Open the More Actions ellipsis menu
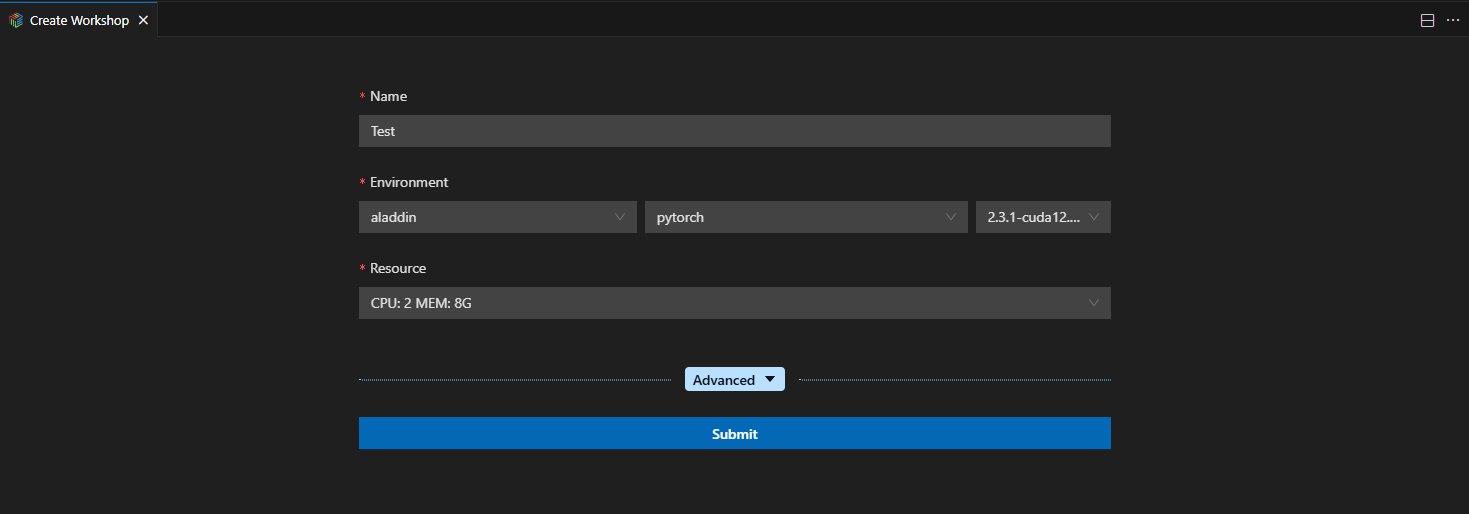 pos(1453,21)
